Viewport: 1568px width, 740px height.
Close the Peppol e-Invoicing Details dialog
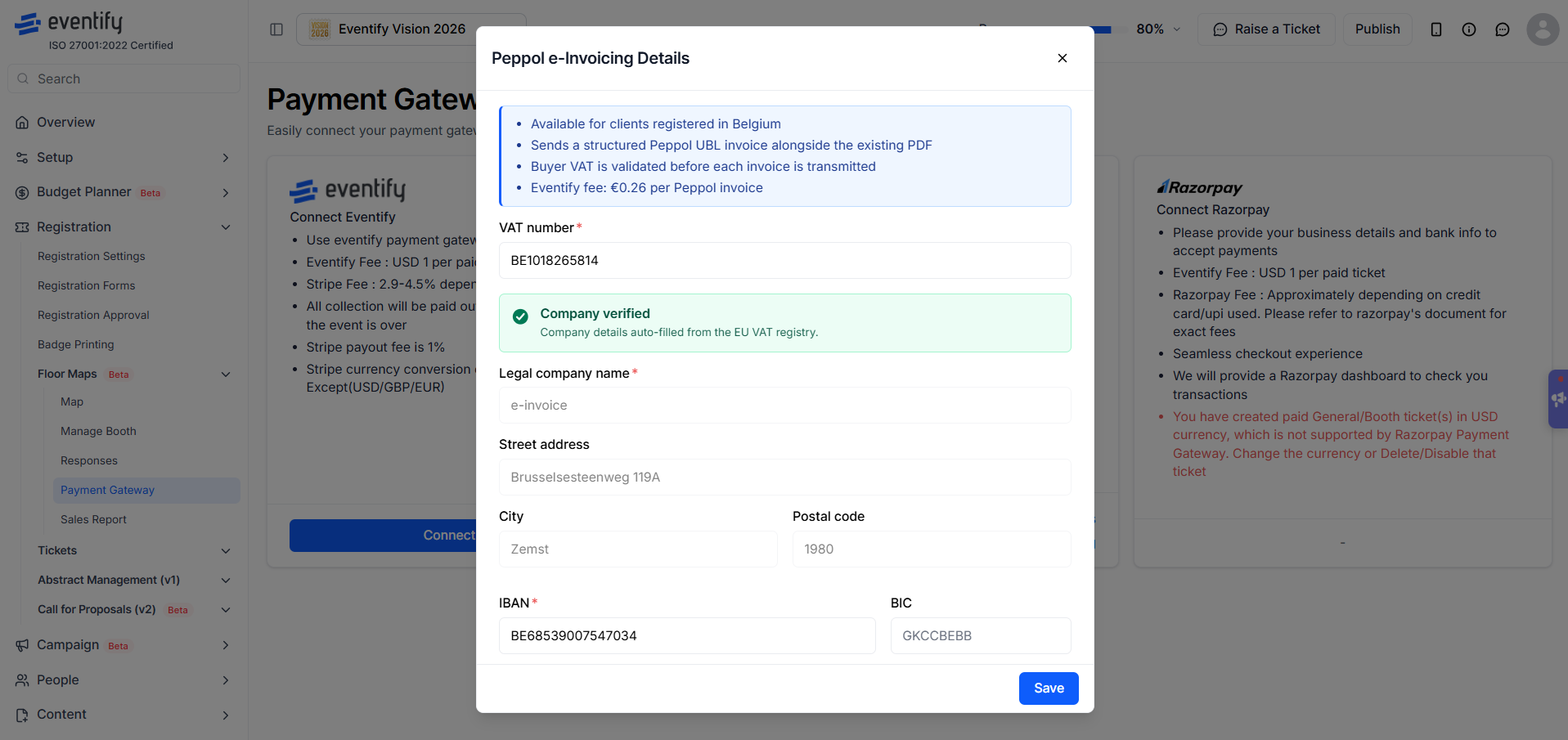click(x=1062, y=58)
